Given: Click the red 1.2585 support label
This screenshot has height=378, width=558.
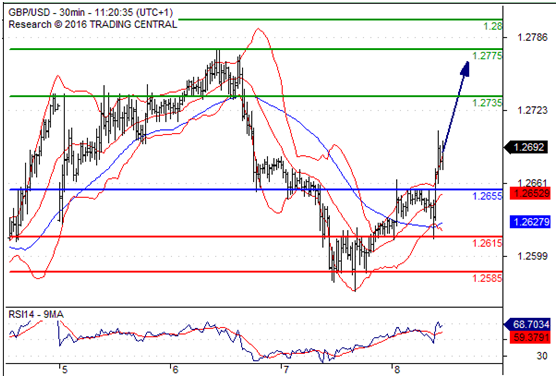Looking at the screenshot, I should coord(487,278).
